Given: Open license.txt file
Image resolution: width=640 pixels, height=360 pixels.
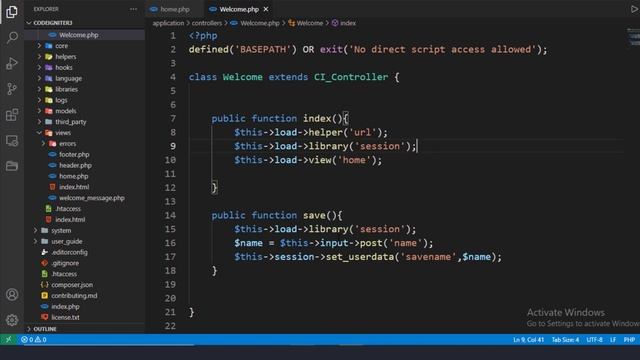Looking at the screenshot, I should [x=65, y=317].
